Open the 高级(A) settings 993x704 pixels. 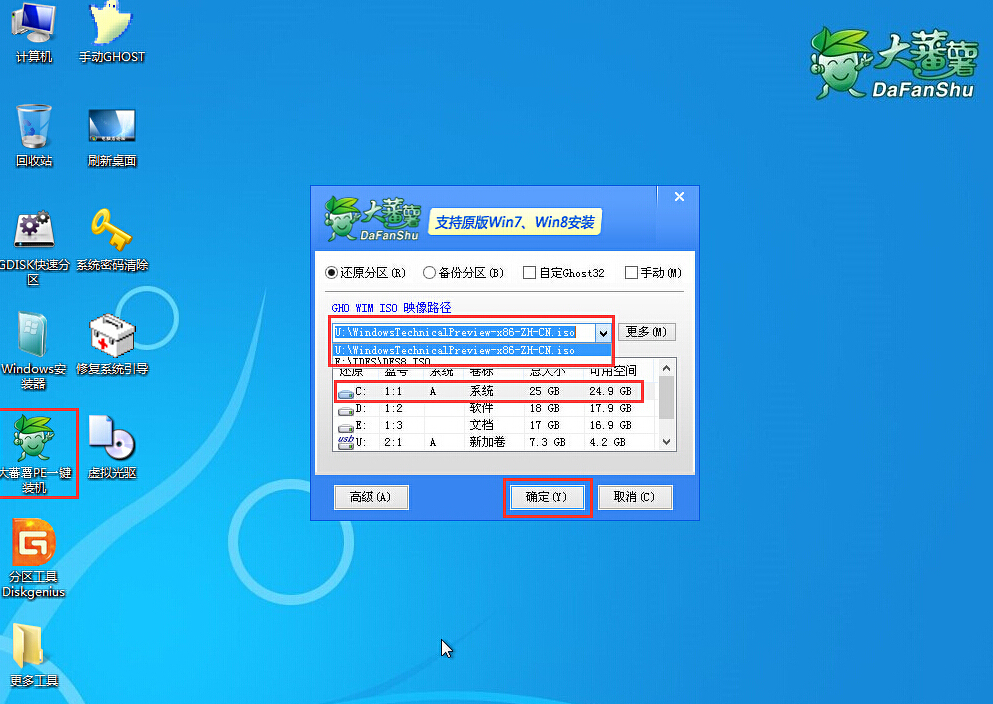coord(371,497)
